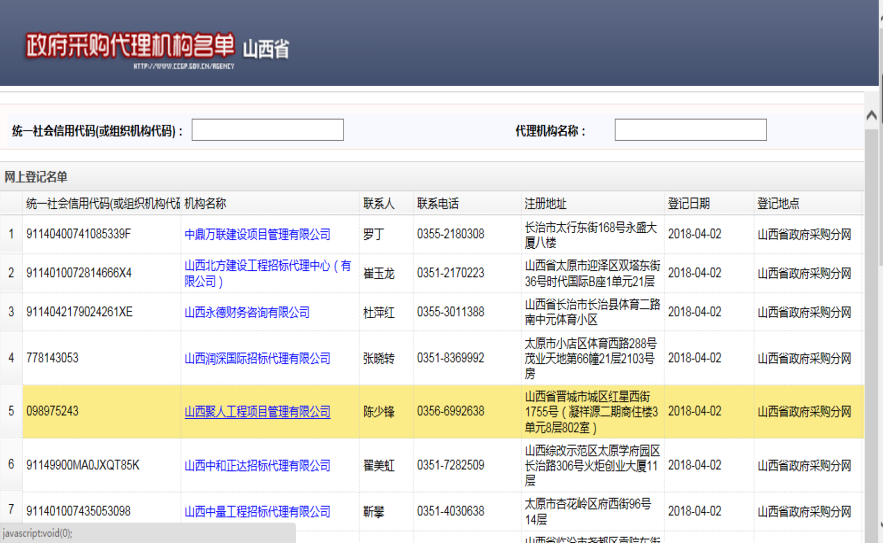Click row number 1 cell

(11, 234)
